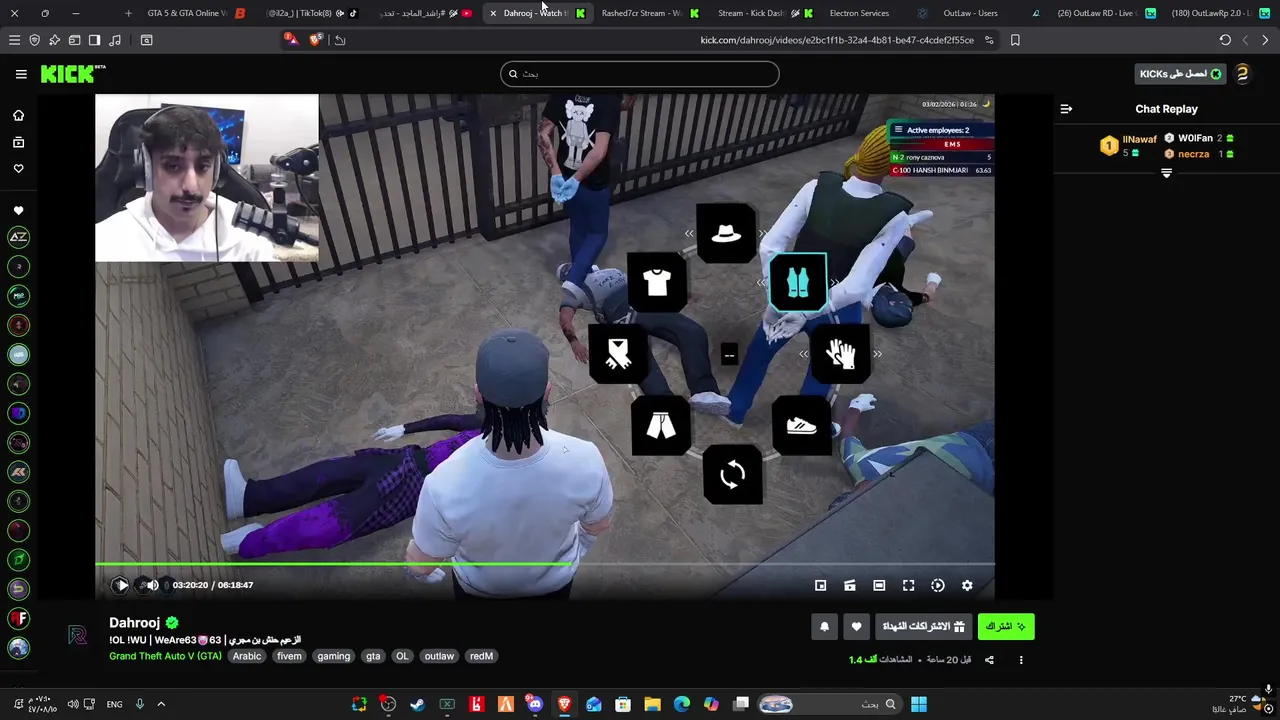Viewport: 1280px width, 720px height.
Task: Open the user profile avatar menu
Action: pyautogui.click(x=1242, y=74)
